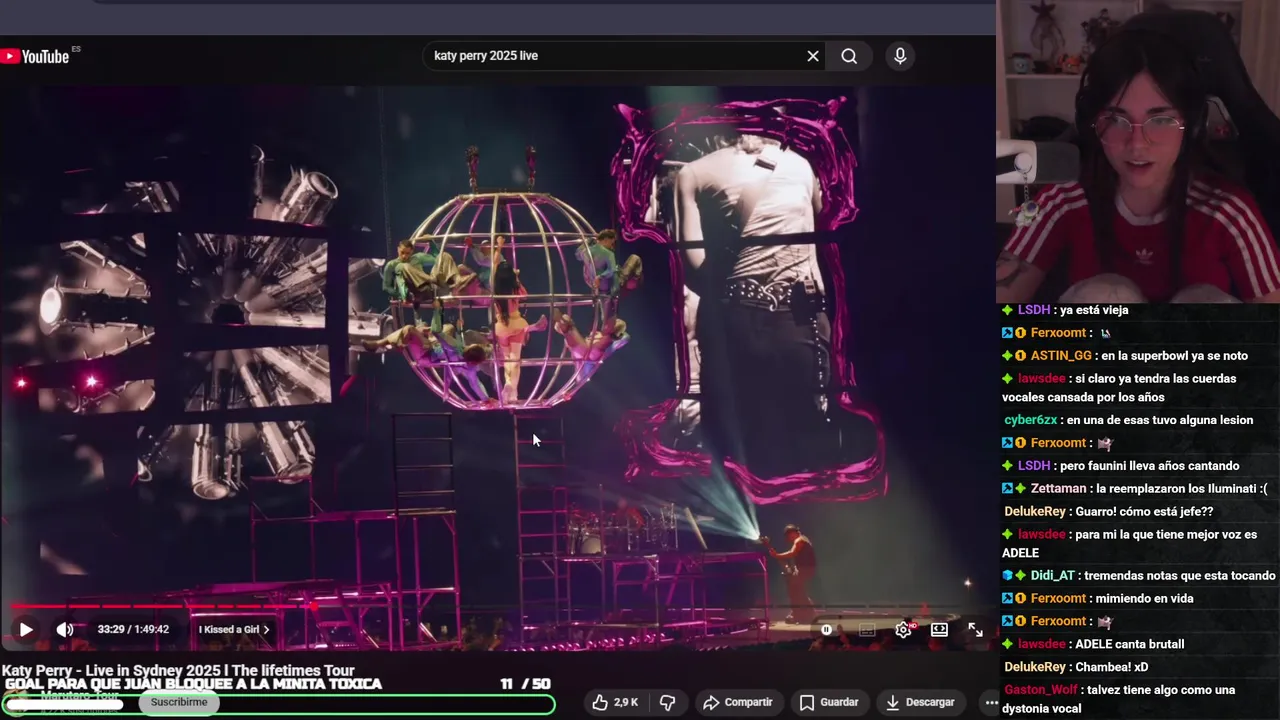The width and height of the screenshot is (1280, 720).
Task: Click the magnifier search button
Action: [x=849, y=56]
